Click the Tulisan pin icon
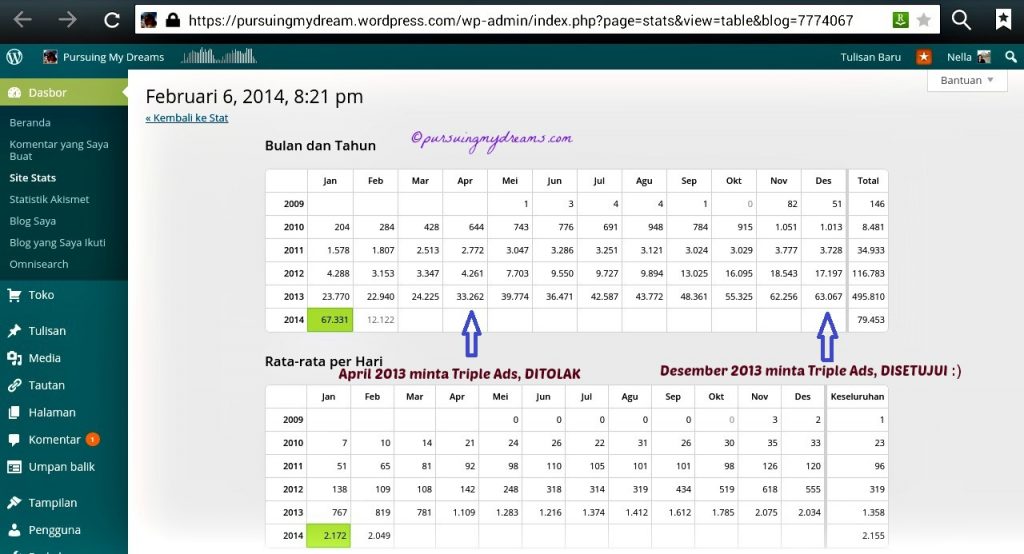The width and height of the screenshot is (1024, 554). click(x=14, y=331)
